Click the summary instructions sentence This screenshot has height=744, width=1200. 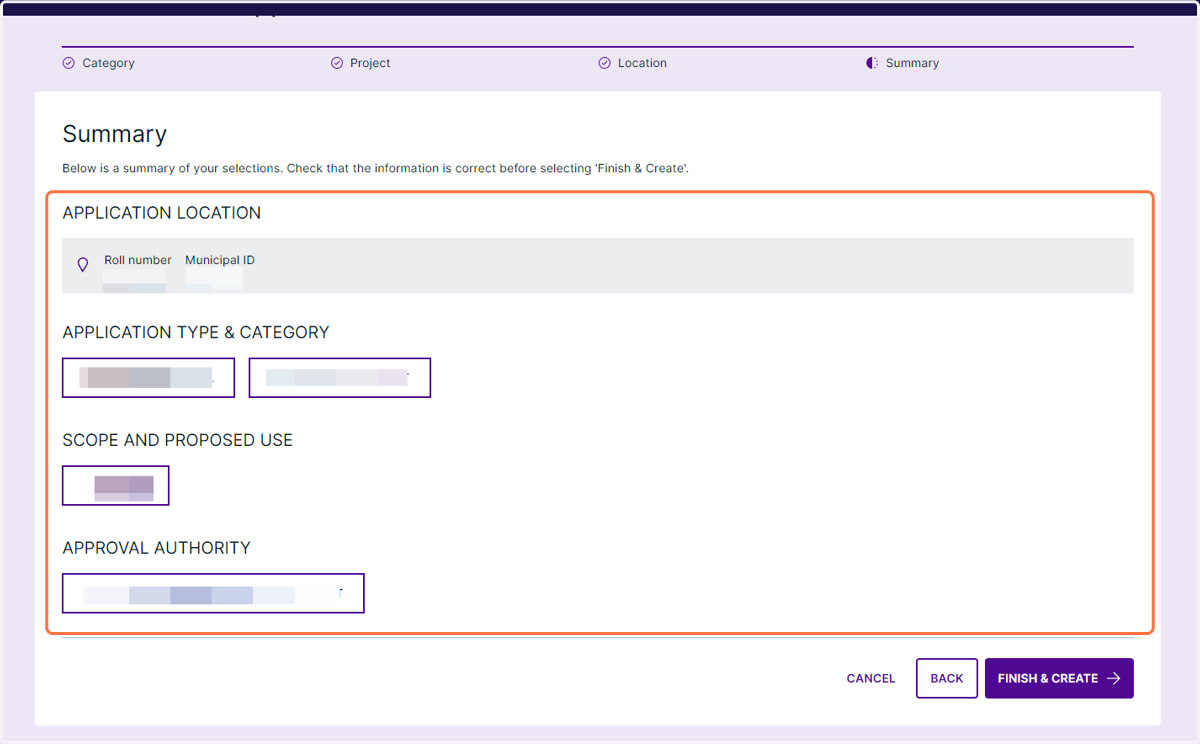coord(375,168)
